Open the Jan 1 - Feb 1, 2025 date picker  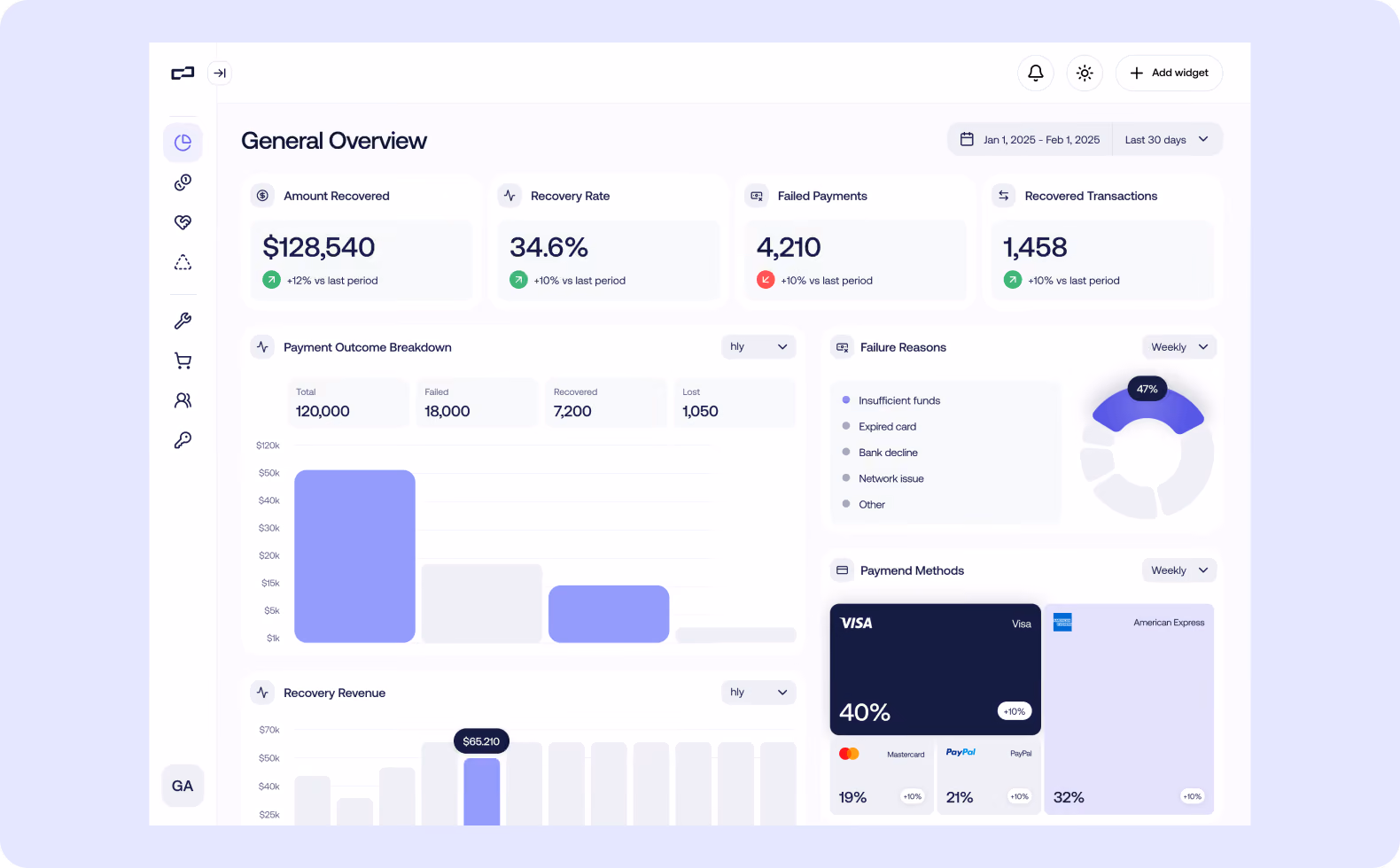click(1031, 140)
